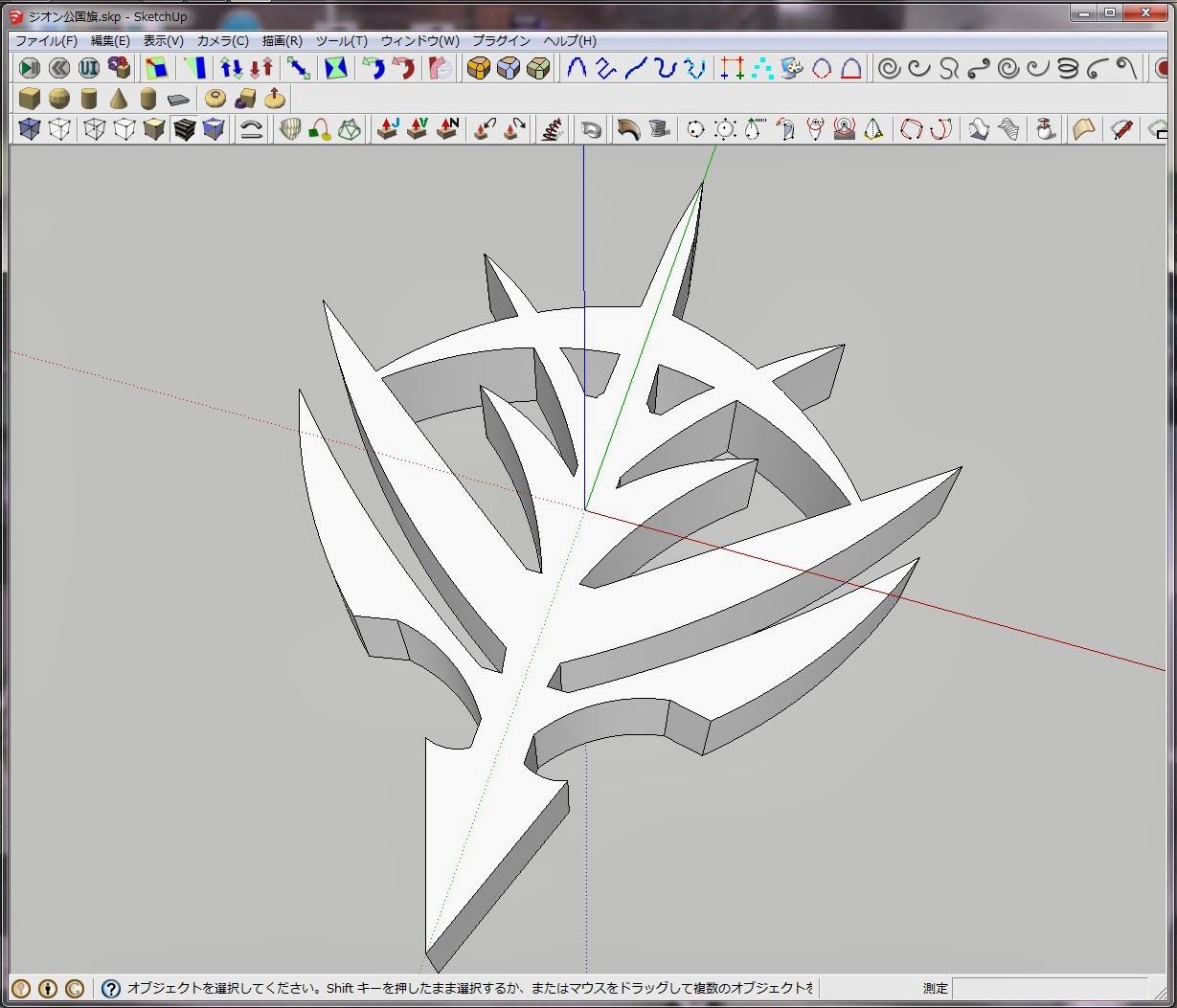
Task: Select the Normal Push Pull N icon
Action: [447, 129]
